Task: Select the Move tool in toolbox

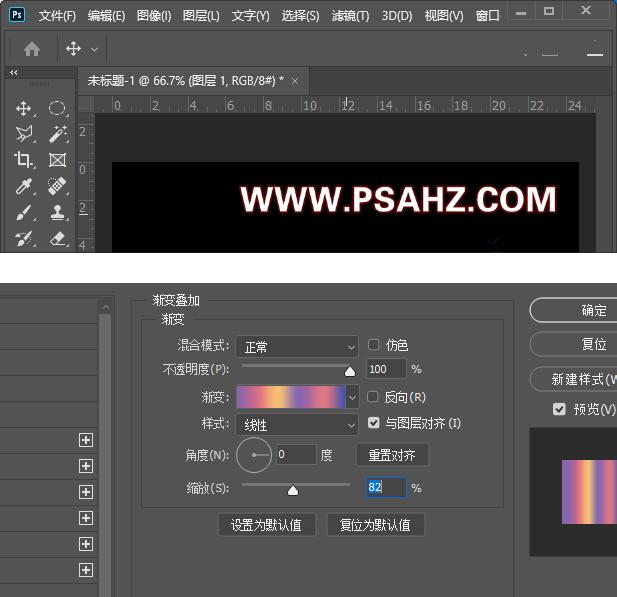Action: pos(24,108)
